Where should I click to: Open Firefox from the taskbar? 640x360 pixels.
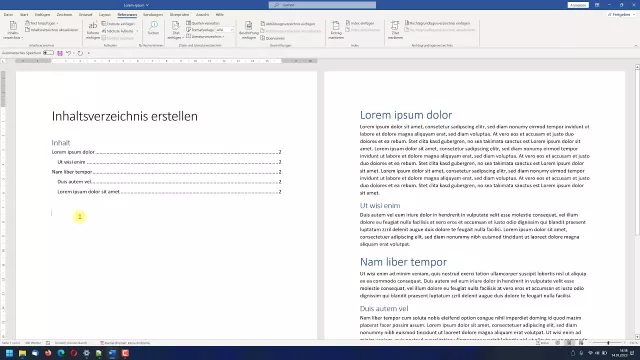coord(48,353)
